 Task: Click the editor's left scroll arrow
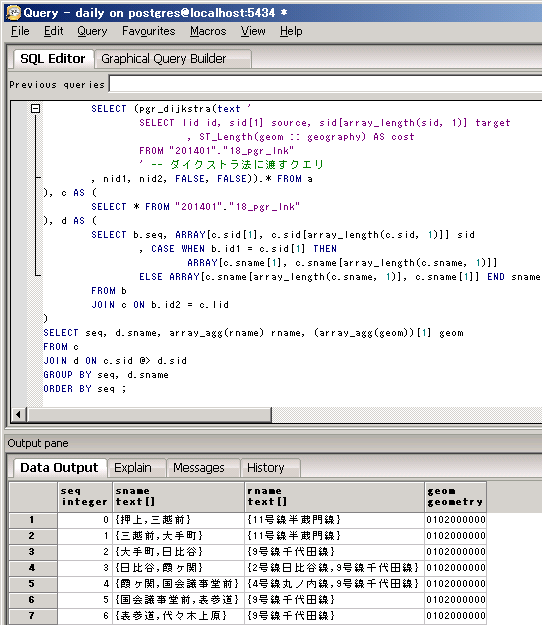pos(18,415)
